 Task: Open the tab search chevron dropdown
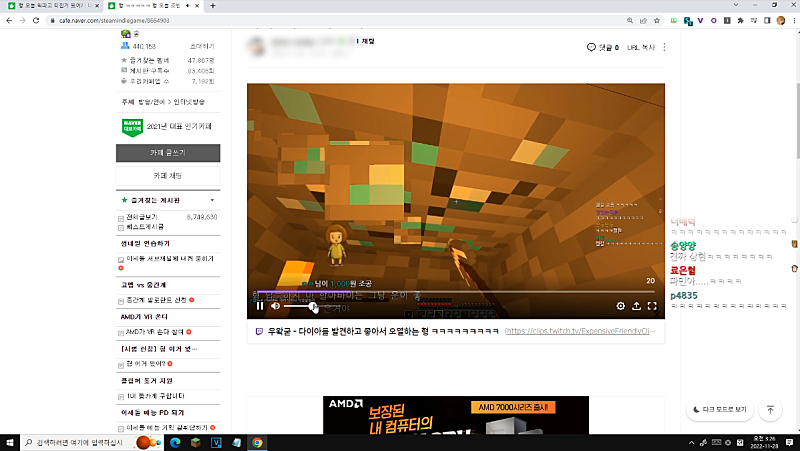click(736, 5)
